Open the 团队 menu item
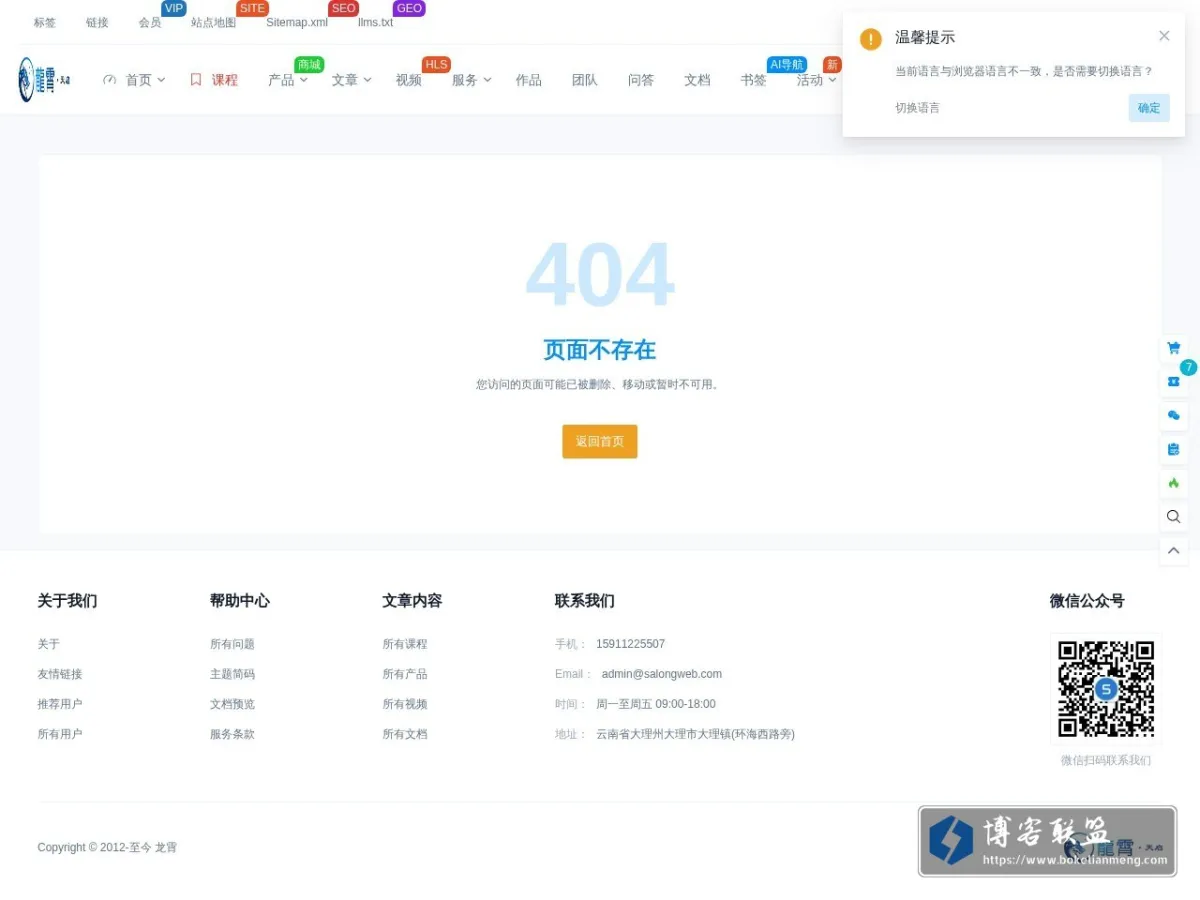This screenshot has width=1200, height=900. click(x=585, y=80)
